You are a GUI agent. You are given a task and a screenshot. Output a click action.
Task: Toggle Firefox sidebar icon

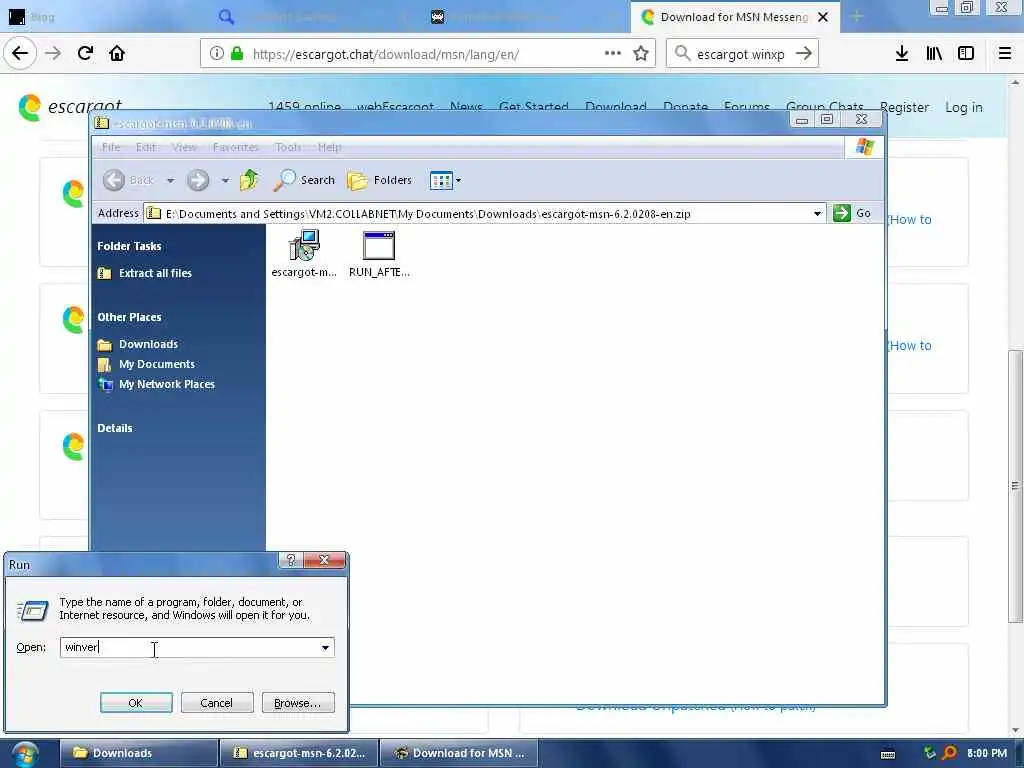coord(966,54)
